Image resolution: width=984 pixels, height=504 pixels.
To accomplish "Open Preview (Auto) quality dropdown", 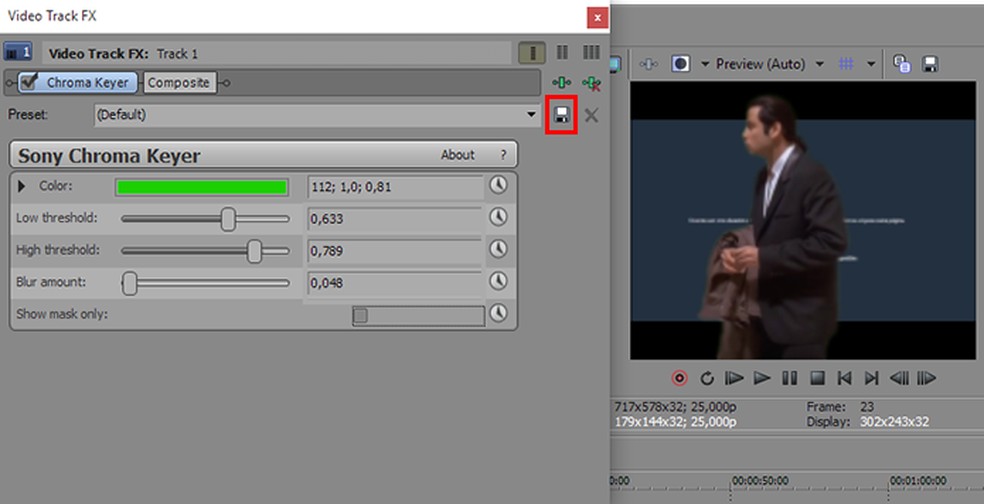I will tap(820, 64).
